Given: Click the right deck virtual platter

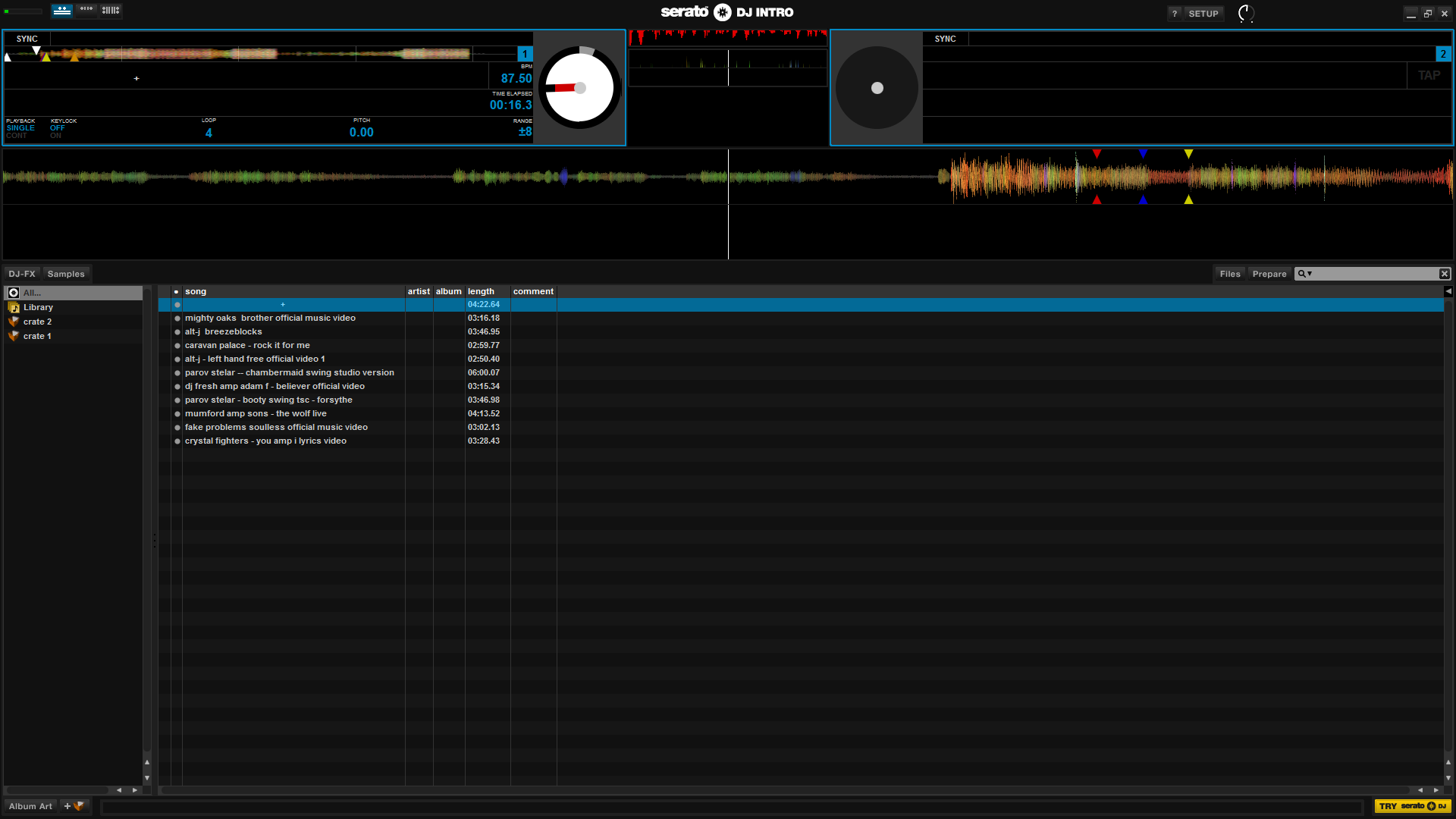Looking at the screenshot, I should (x=877, y=88).
